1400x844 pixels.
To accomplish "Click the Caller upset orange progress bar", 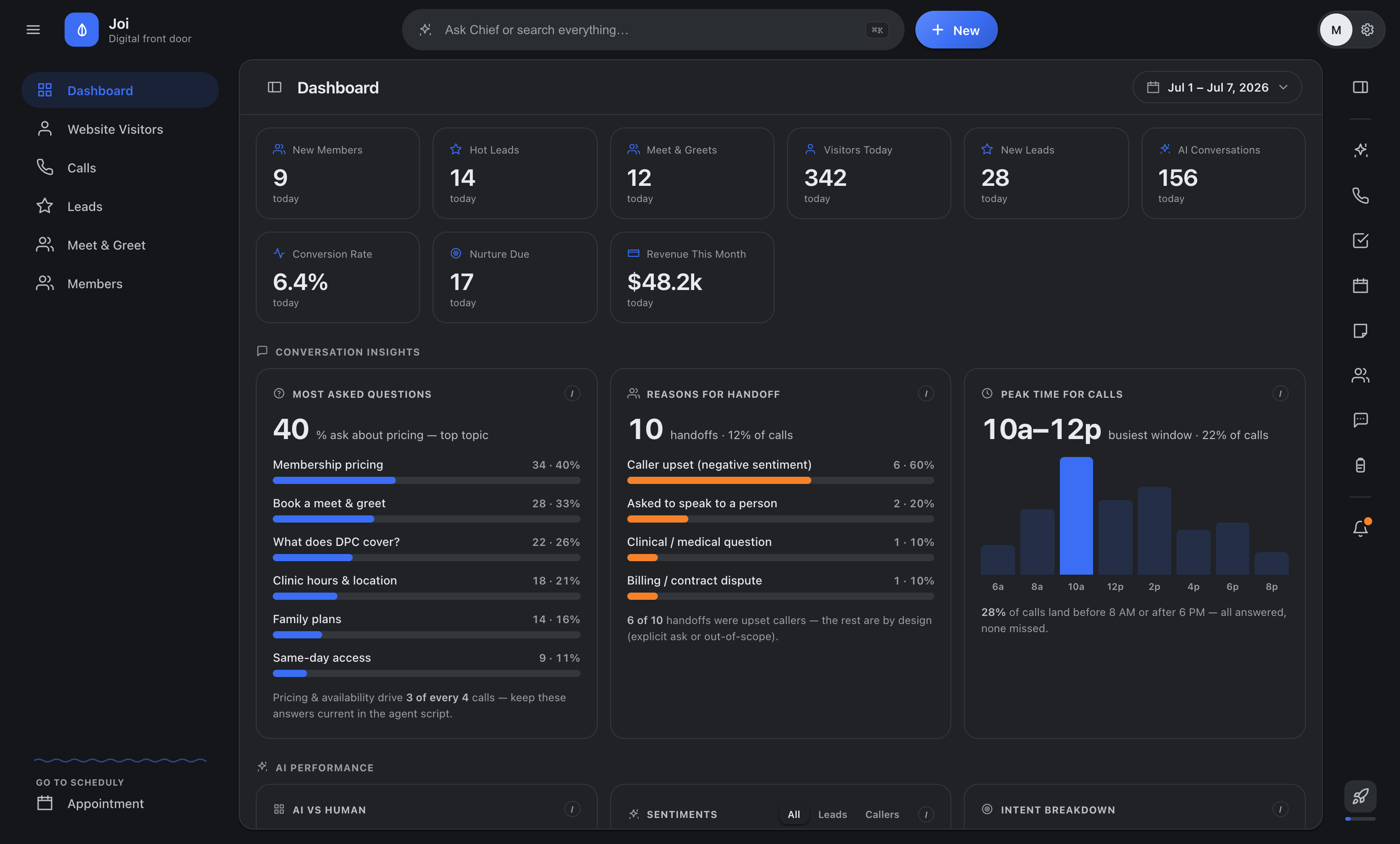I will (719, 480).
